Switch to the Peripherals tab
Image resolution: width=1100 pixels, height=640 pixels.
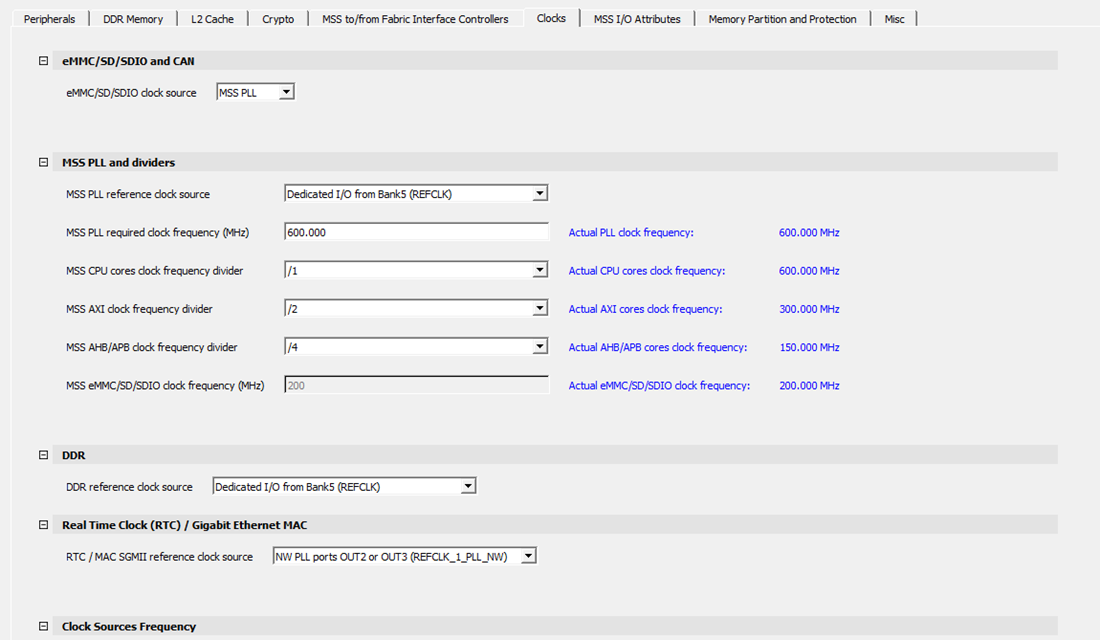49,19
